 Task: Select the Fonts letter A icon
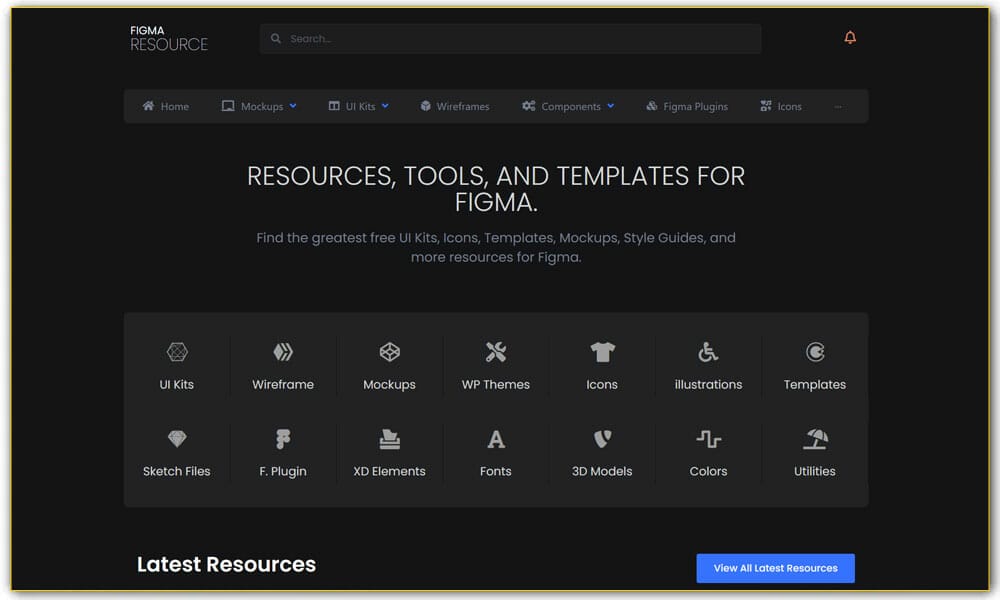(x=495, y=439)
